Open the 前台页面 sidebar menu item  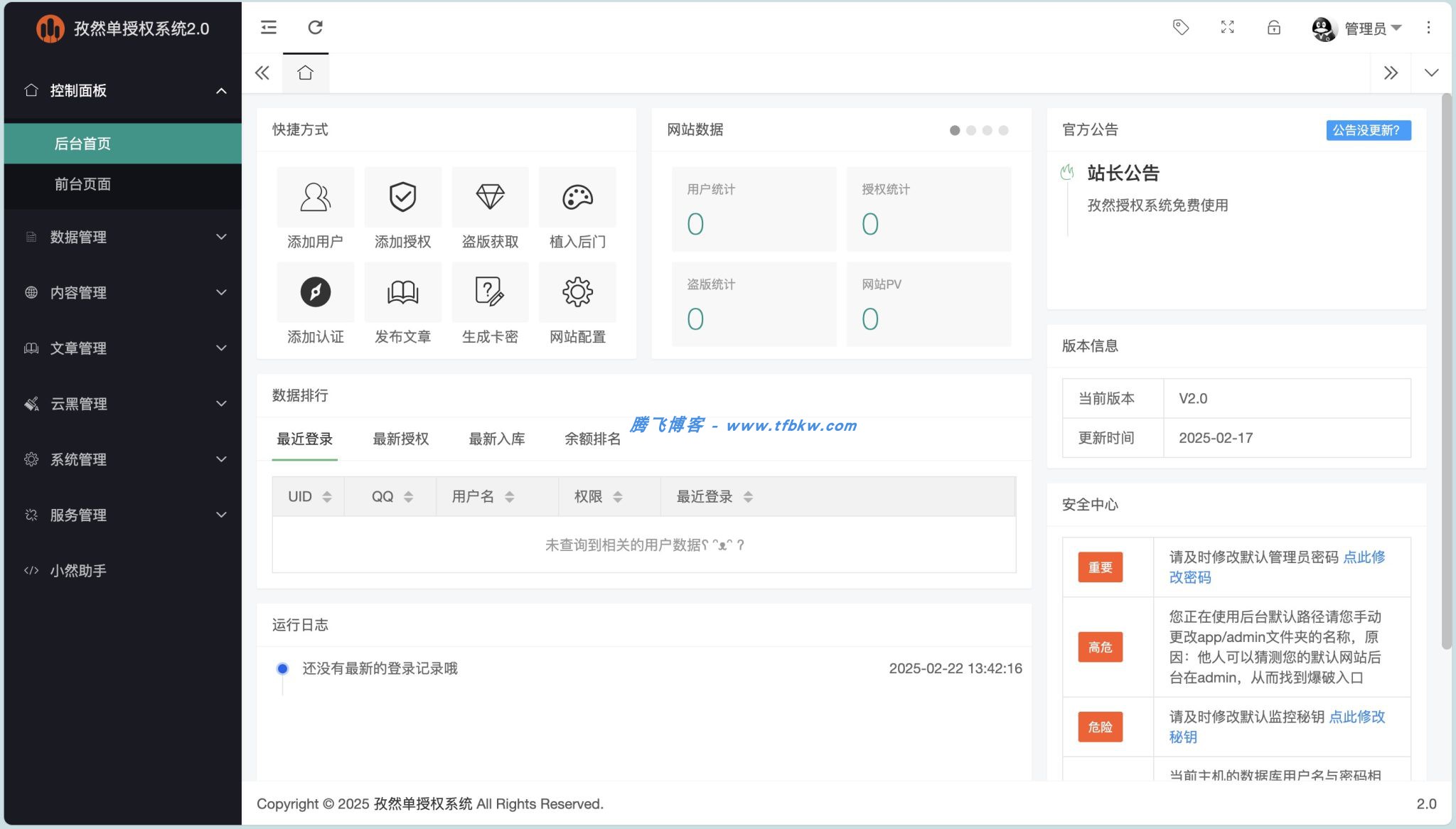click(x=82, y=185)
